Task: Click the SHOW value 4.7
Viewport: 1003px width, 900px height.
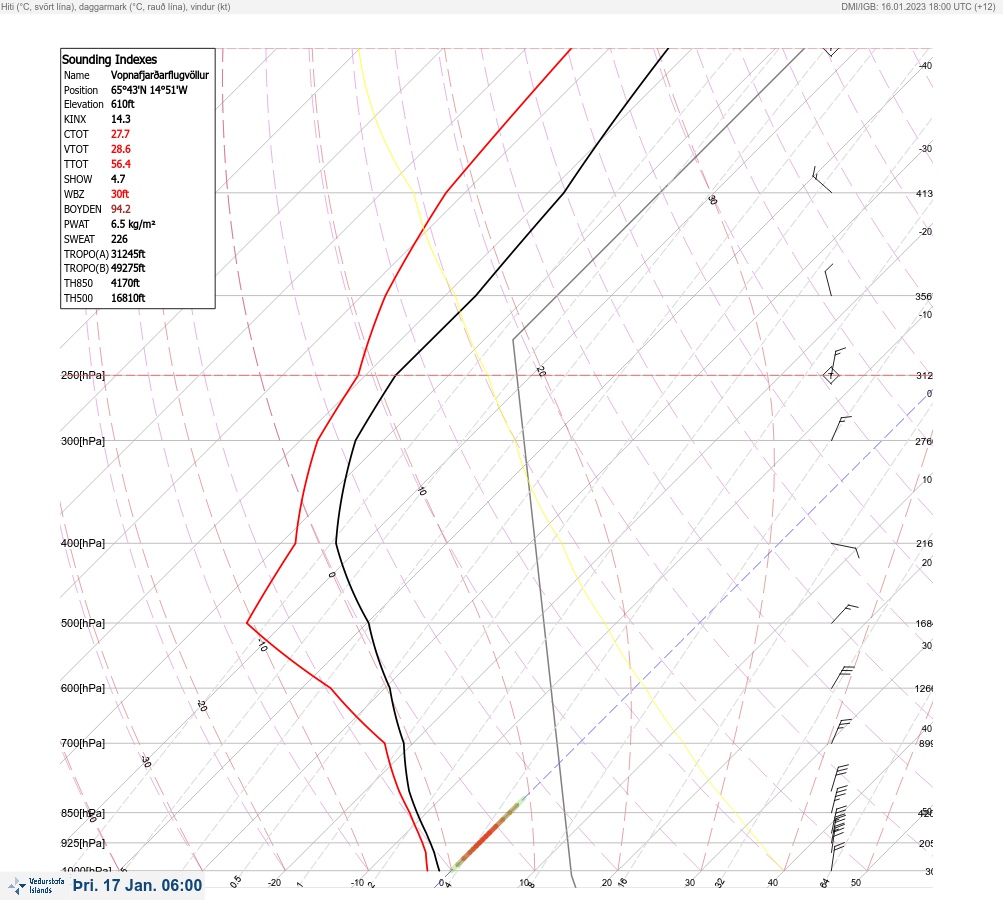Action: [x=118, y=179]
